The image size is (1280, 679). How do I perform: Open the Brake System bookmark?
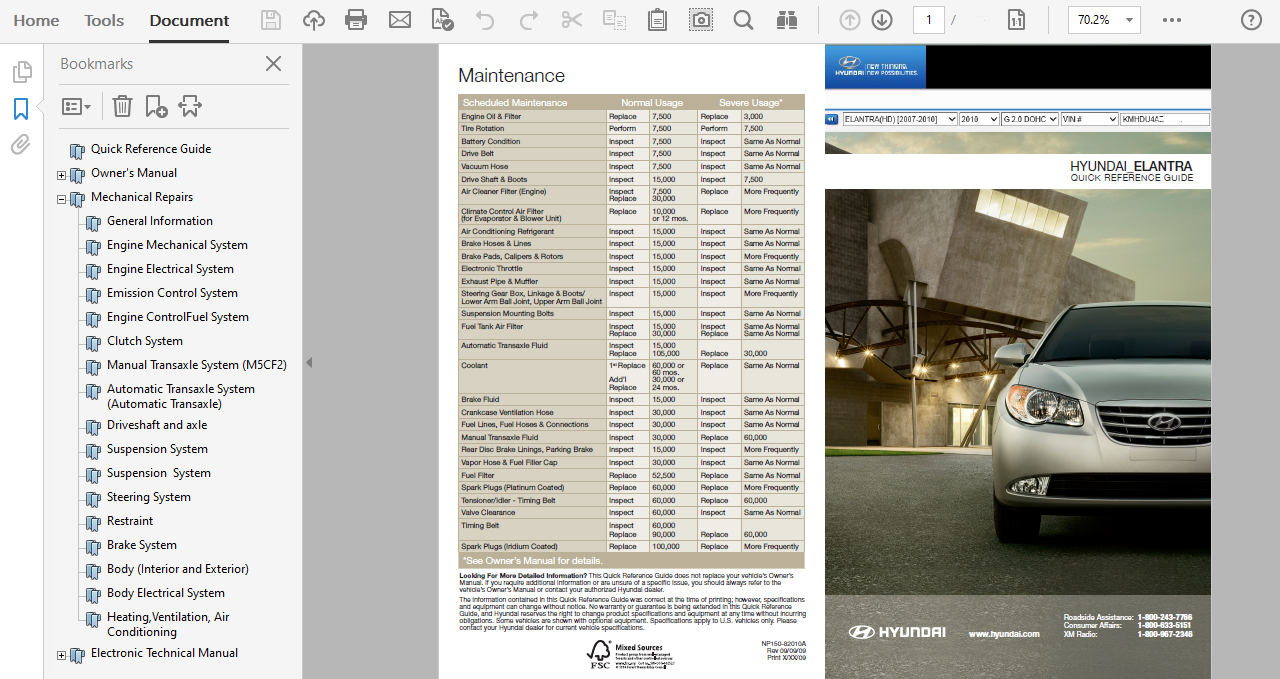142,545
